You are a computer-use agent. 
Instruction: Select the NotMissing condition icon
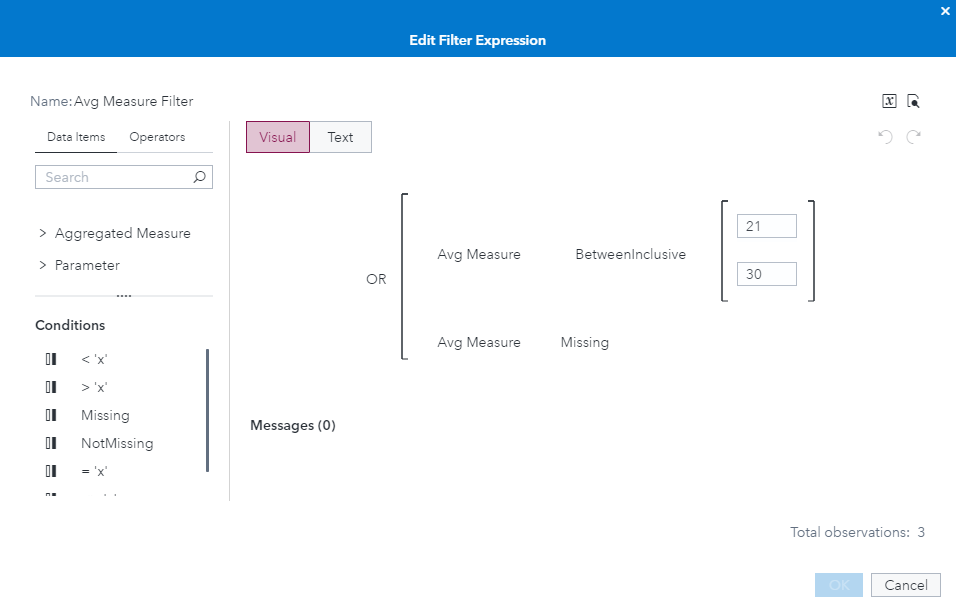51,443
